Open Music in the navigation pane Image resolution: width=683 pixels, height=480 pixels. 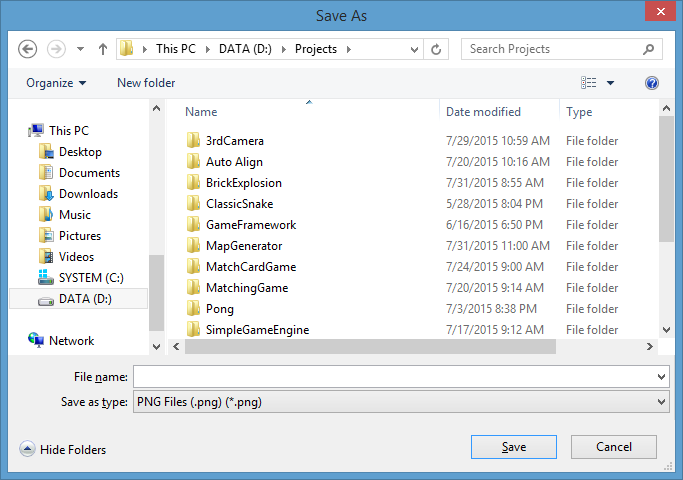click(75, 214)
